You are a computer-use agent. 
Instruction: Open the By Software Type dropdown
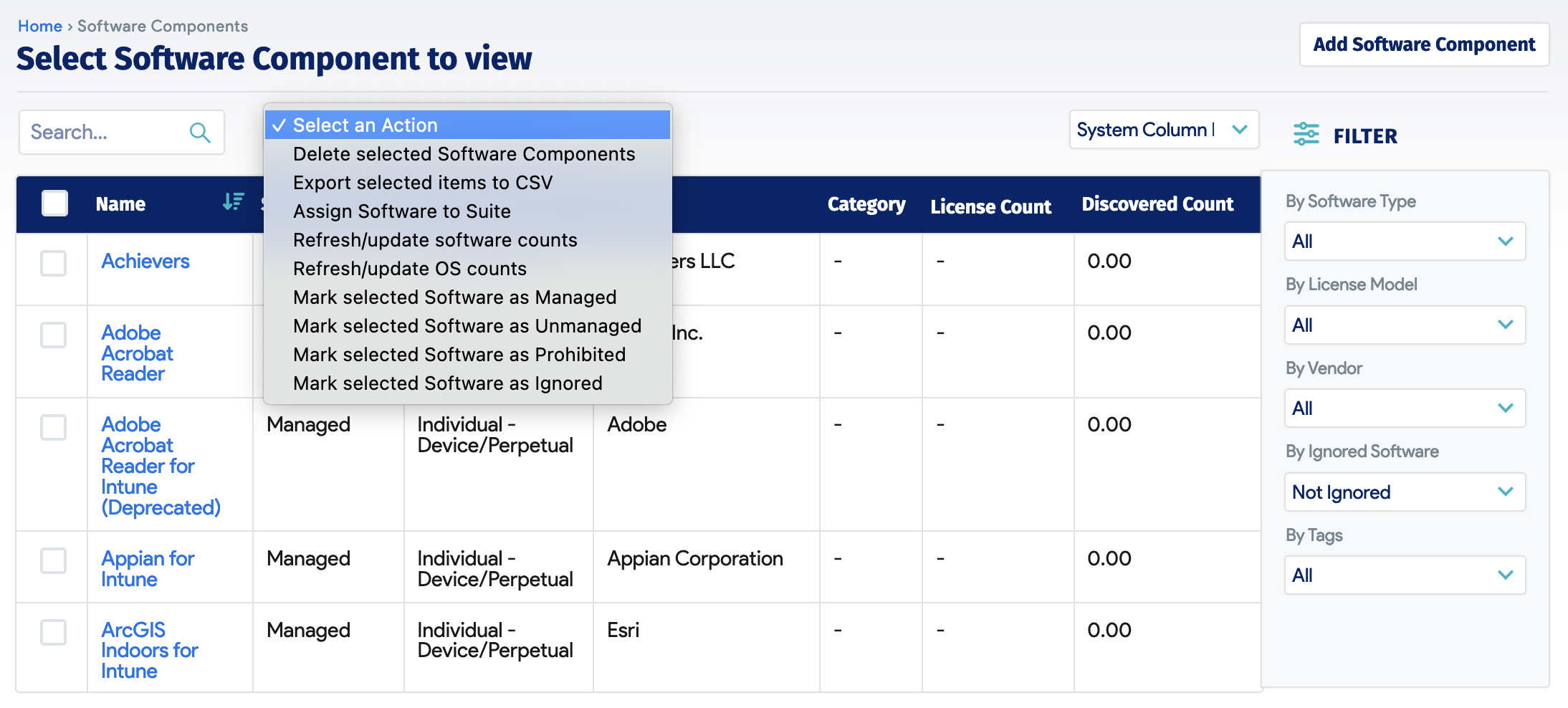tap(1404, 241)
